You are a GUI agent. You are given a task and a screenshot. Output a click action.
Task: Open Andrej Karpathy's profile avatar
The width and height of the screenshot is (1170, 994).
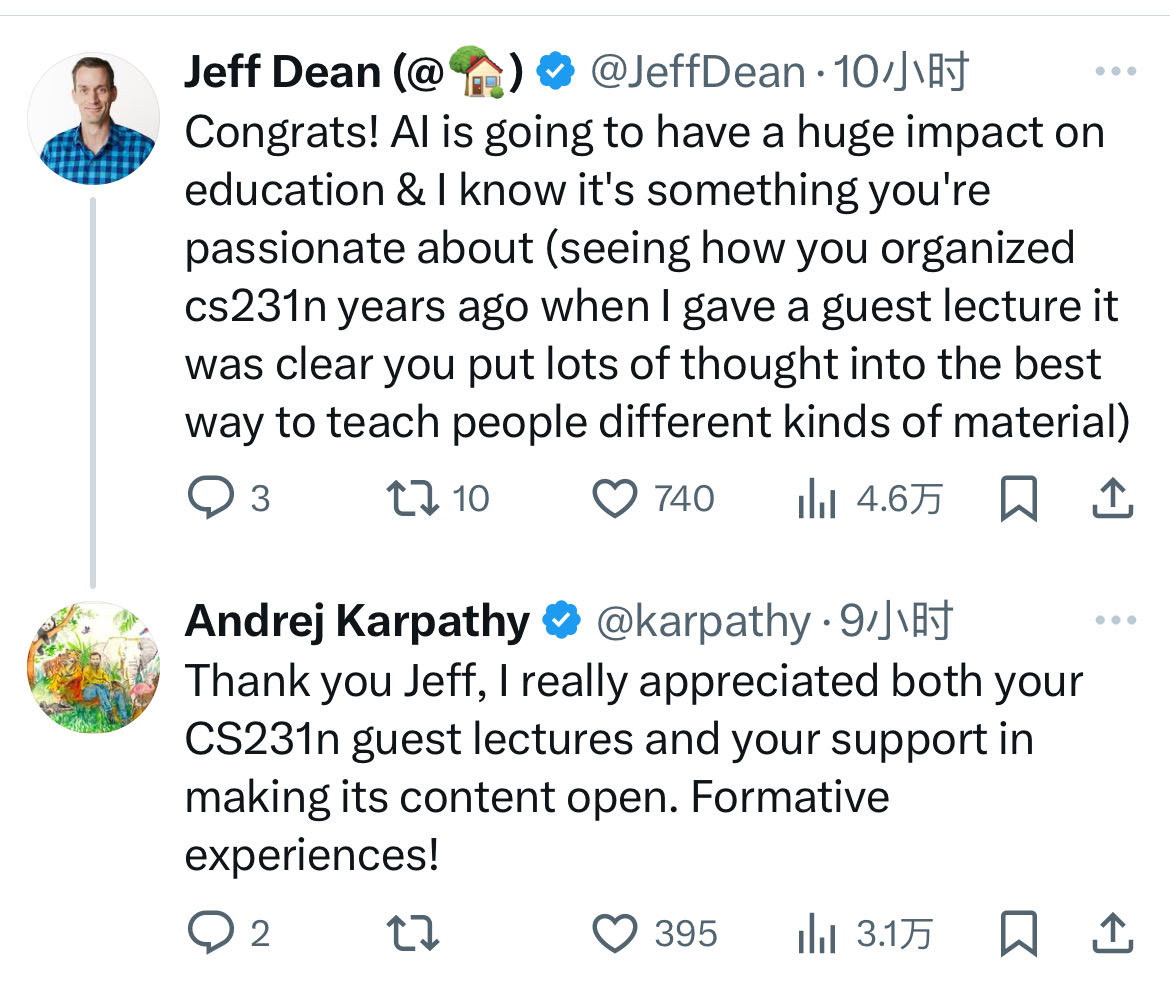coord(93,667)
